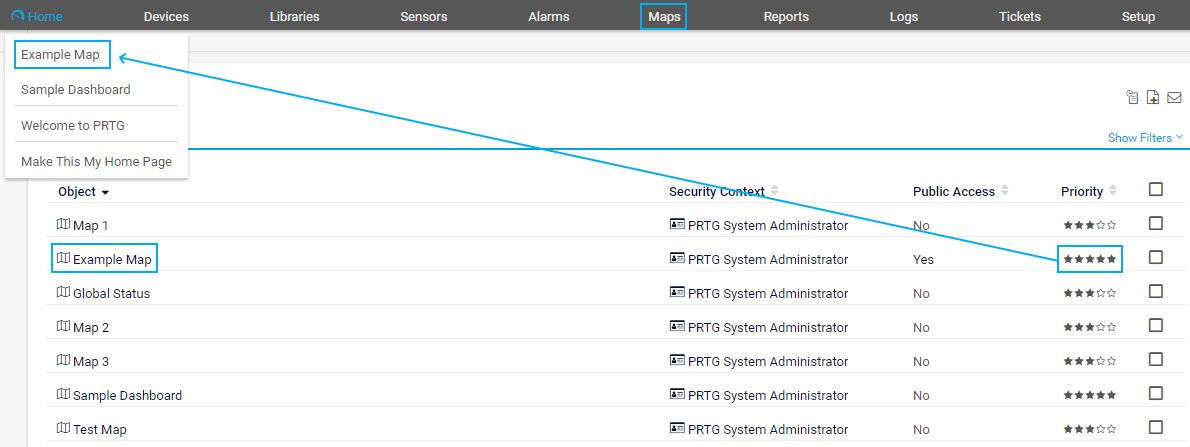Expand the Show Filters panel

point(1145,138)
